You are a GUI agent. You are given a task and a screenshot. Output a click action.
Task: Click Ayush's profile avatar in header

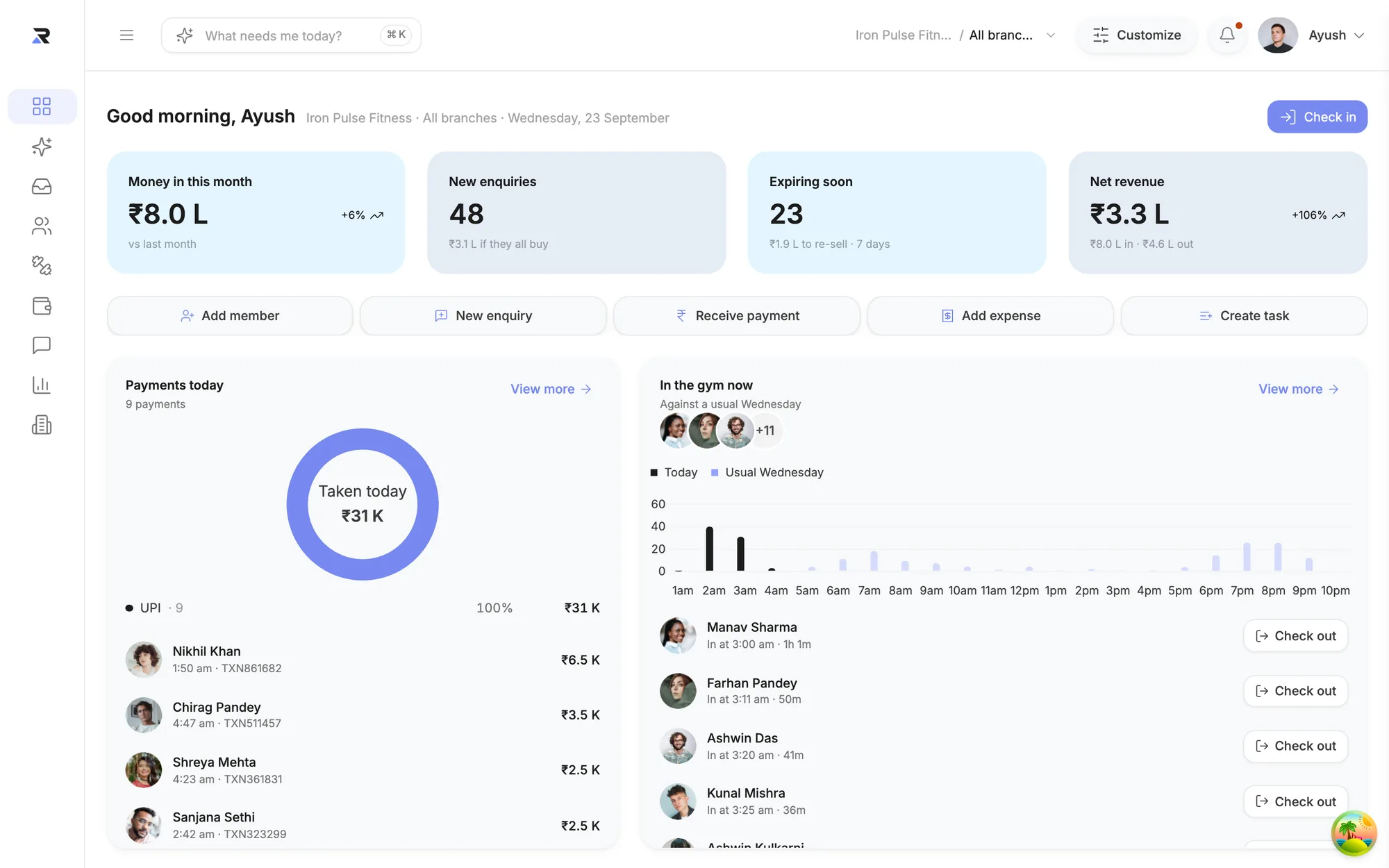[x=1277, y=35]
